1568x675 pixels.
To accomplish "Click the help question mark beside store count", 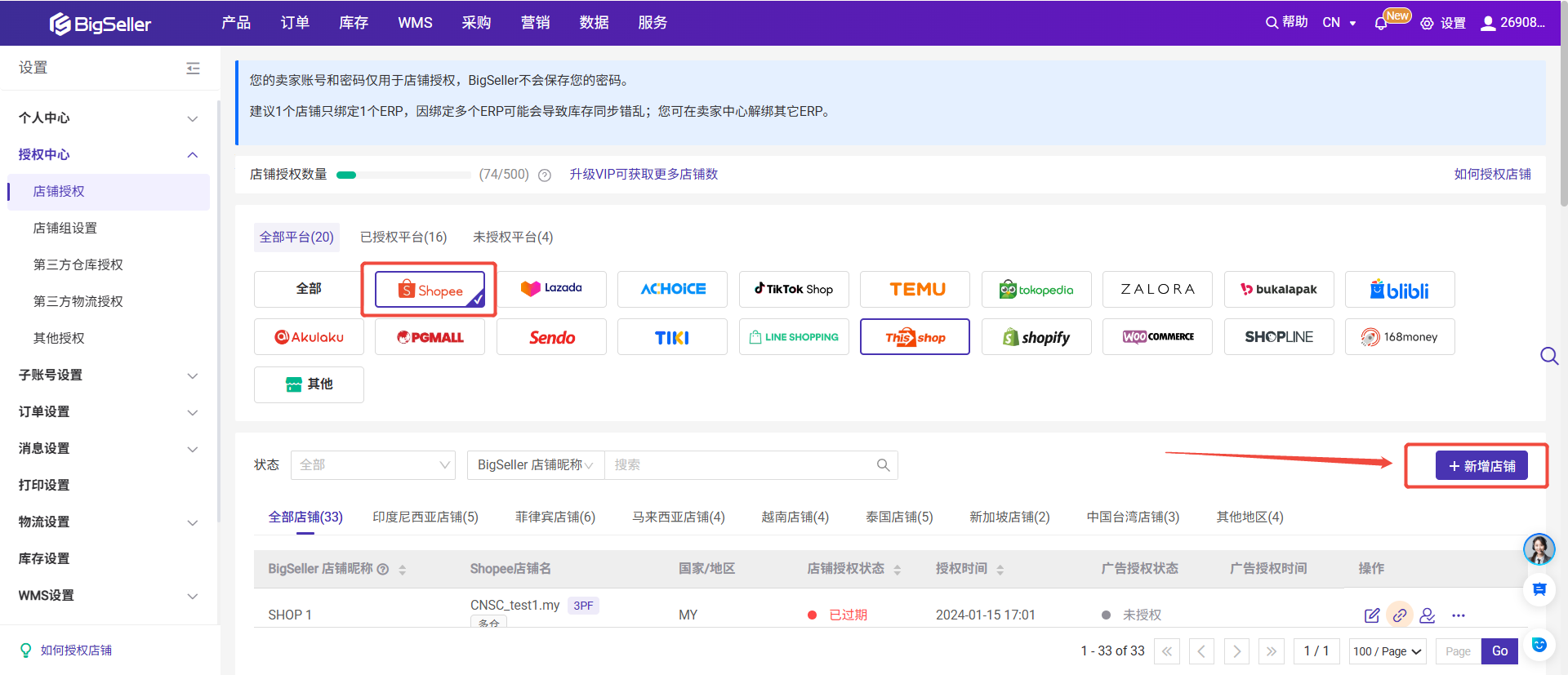I will (545, 175).
